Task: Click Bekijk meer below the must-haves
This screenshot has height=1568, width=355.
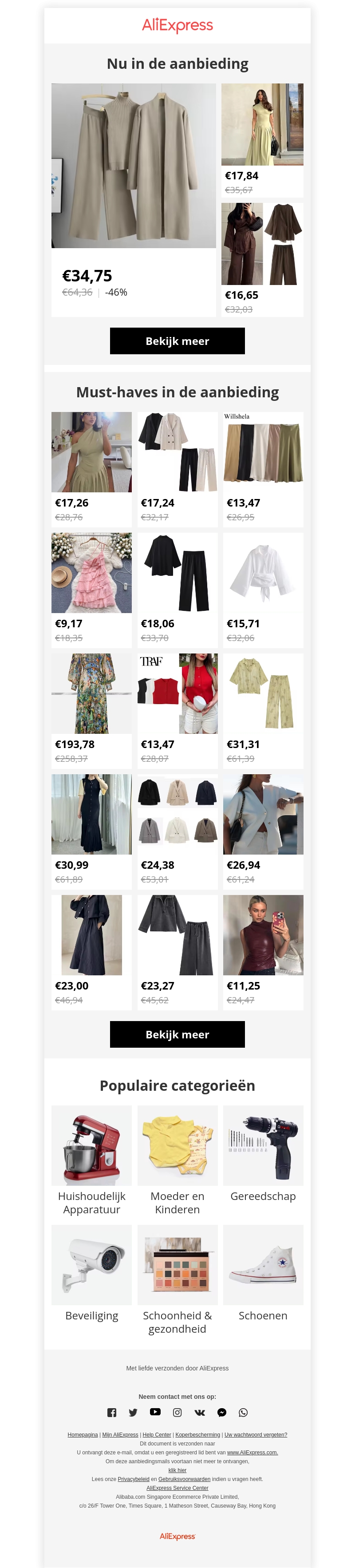Action: tap(177, 1034)
